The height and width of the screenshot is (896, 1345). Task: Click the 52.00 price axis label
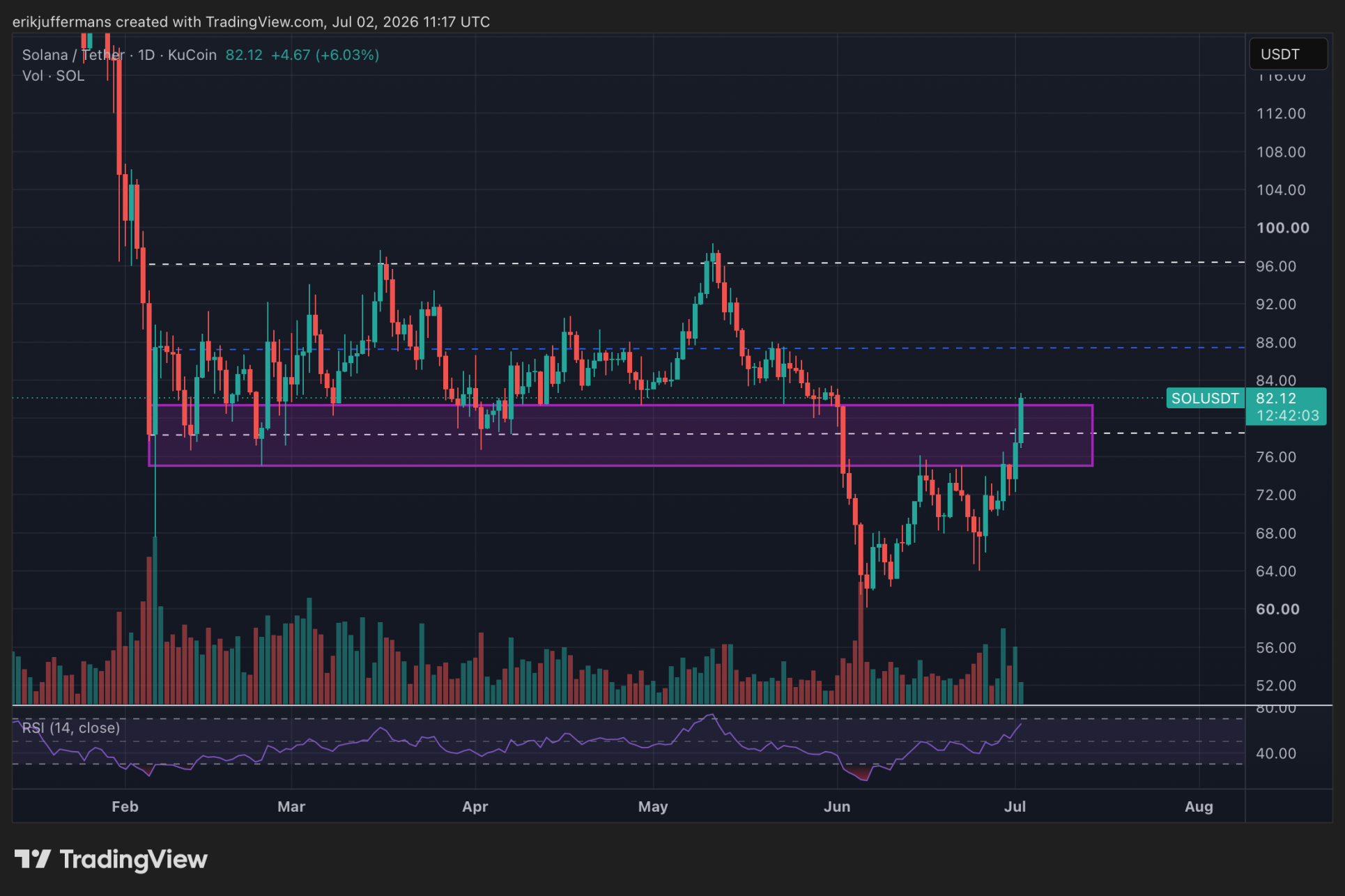coord(1276,686)
